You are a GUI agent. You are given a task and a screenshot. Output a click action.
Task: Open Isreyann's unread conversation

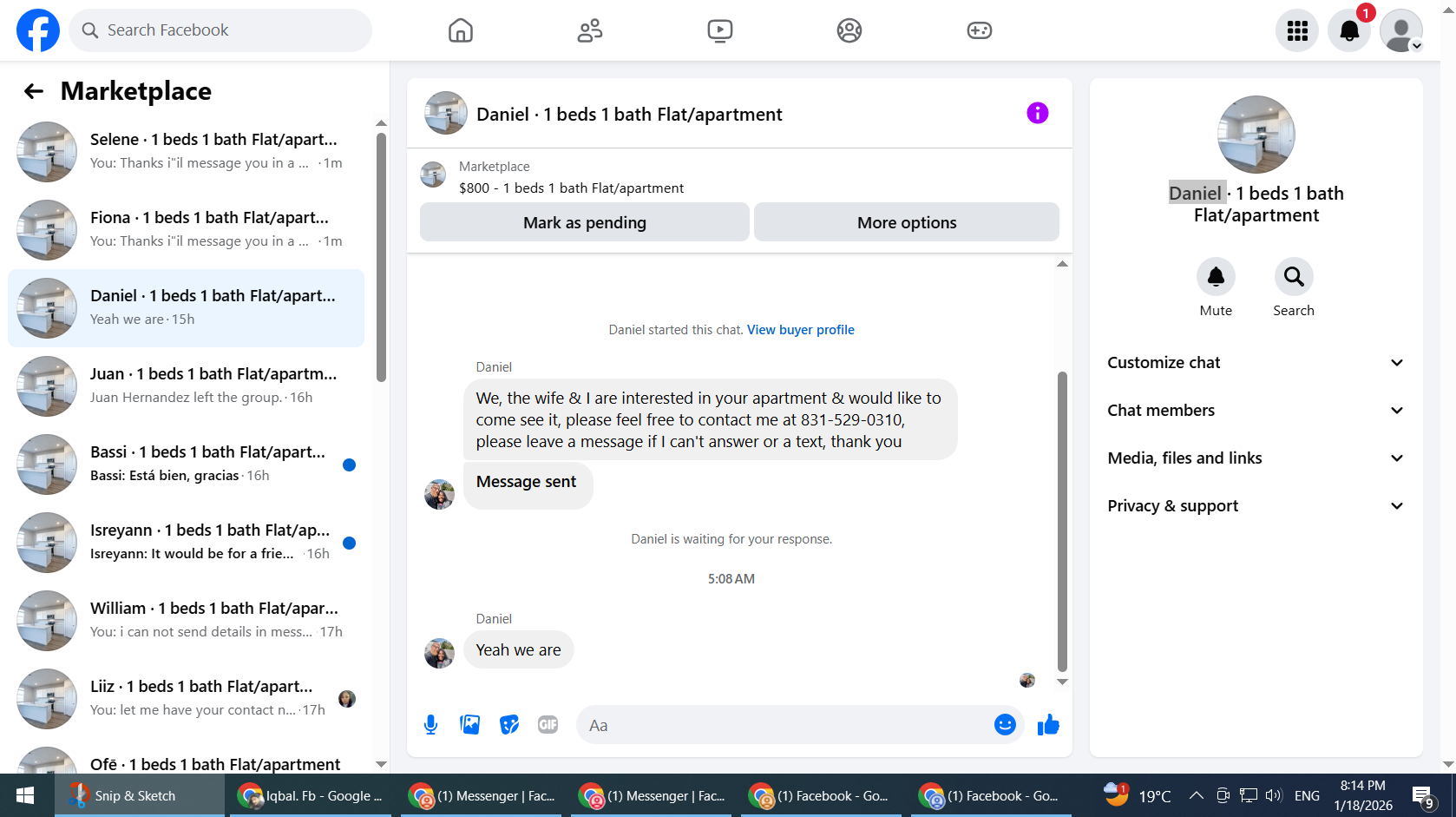coord(186,543)
